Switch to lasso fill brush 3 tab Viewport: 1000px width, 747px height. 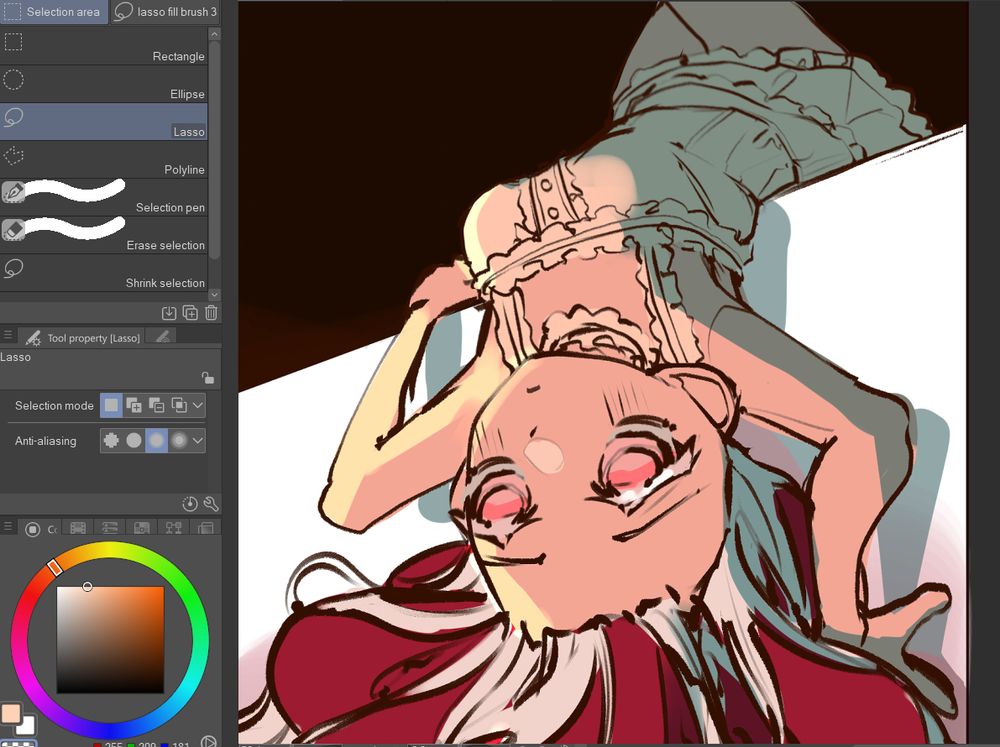pyautogui.click(x=166, y=11)
